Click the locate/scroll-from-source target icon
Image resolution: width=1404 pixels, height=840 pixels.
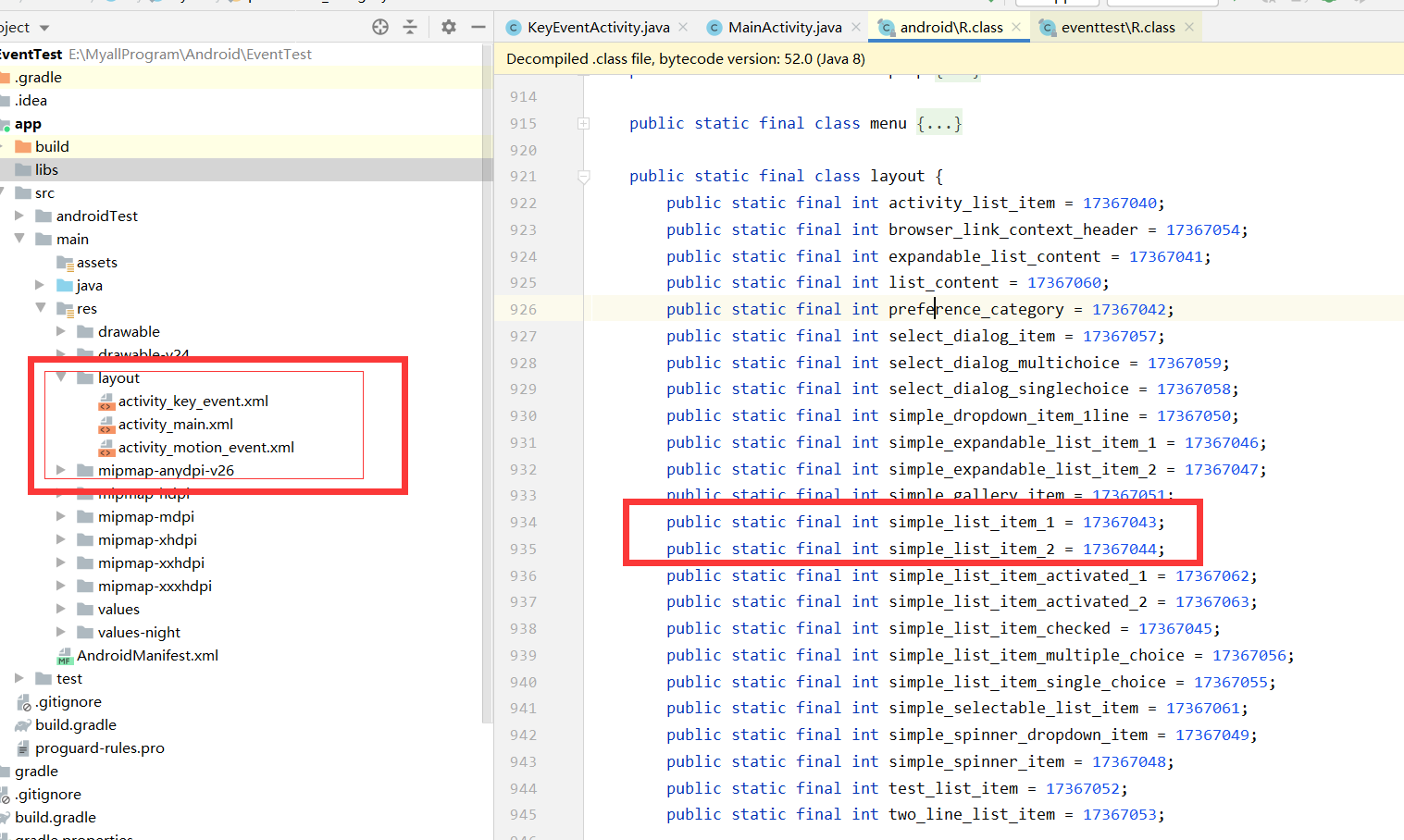(380, 27)
